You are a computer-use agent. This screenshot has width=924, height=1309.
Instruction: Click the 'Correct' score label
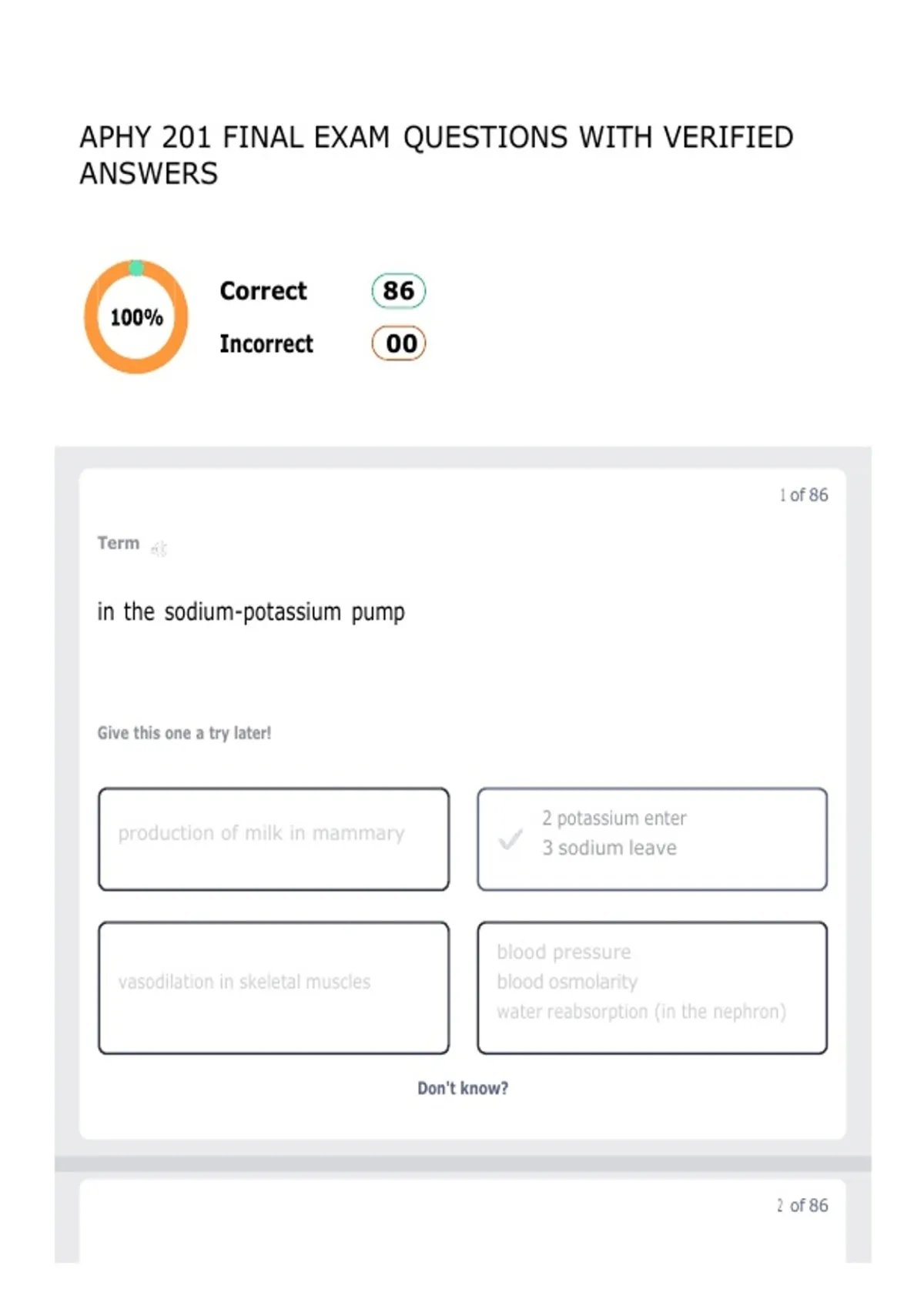[x=263, y=291]
